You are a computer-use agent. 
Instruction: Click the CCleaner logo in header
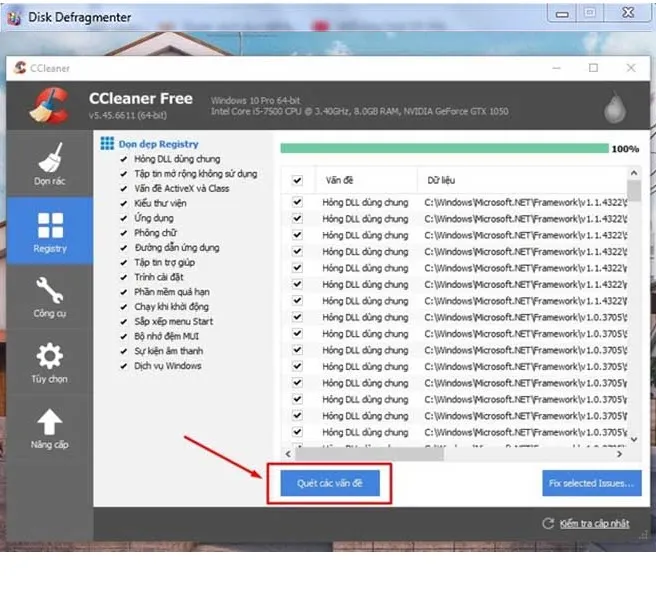tap(49, 105)
